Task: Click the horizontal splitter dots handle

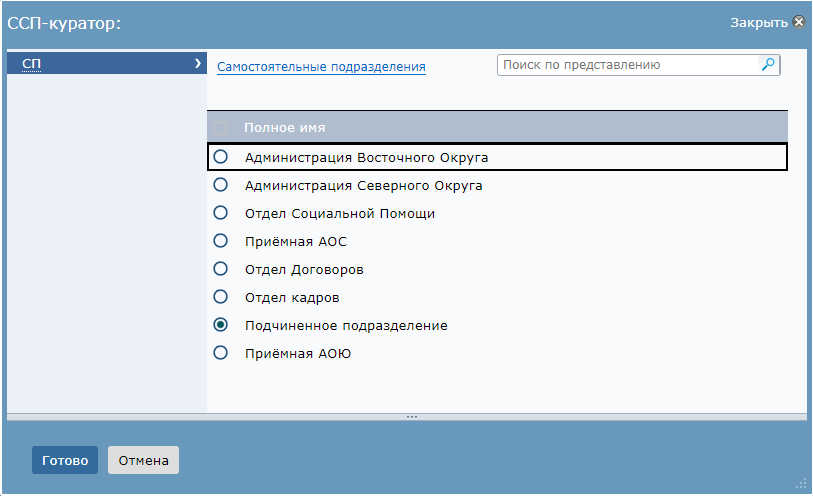Action: point(412,417)
